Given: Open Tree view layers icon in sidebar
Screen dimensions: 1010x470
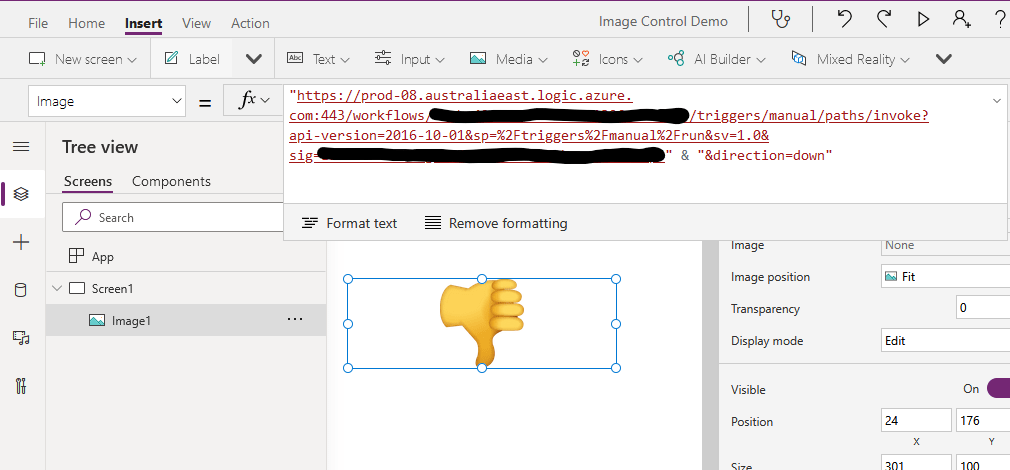Looking at the screenshot, I should point(21,194).
